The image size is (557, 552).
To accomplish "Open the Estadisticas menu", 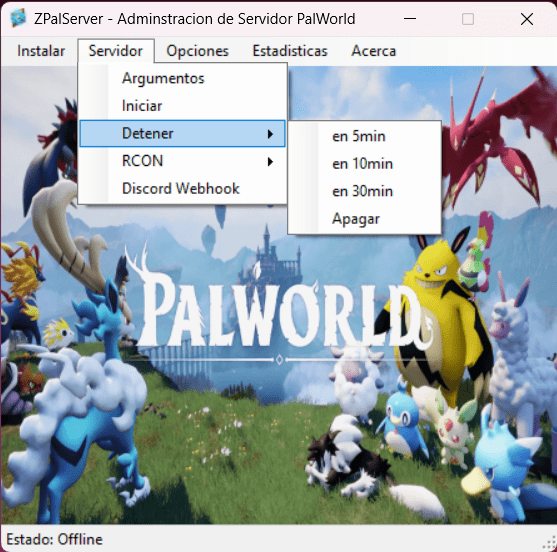I will [290, 51].
